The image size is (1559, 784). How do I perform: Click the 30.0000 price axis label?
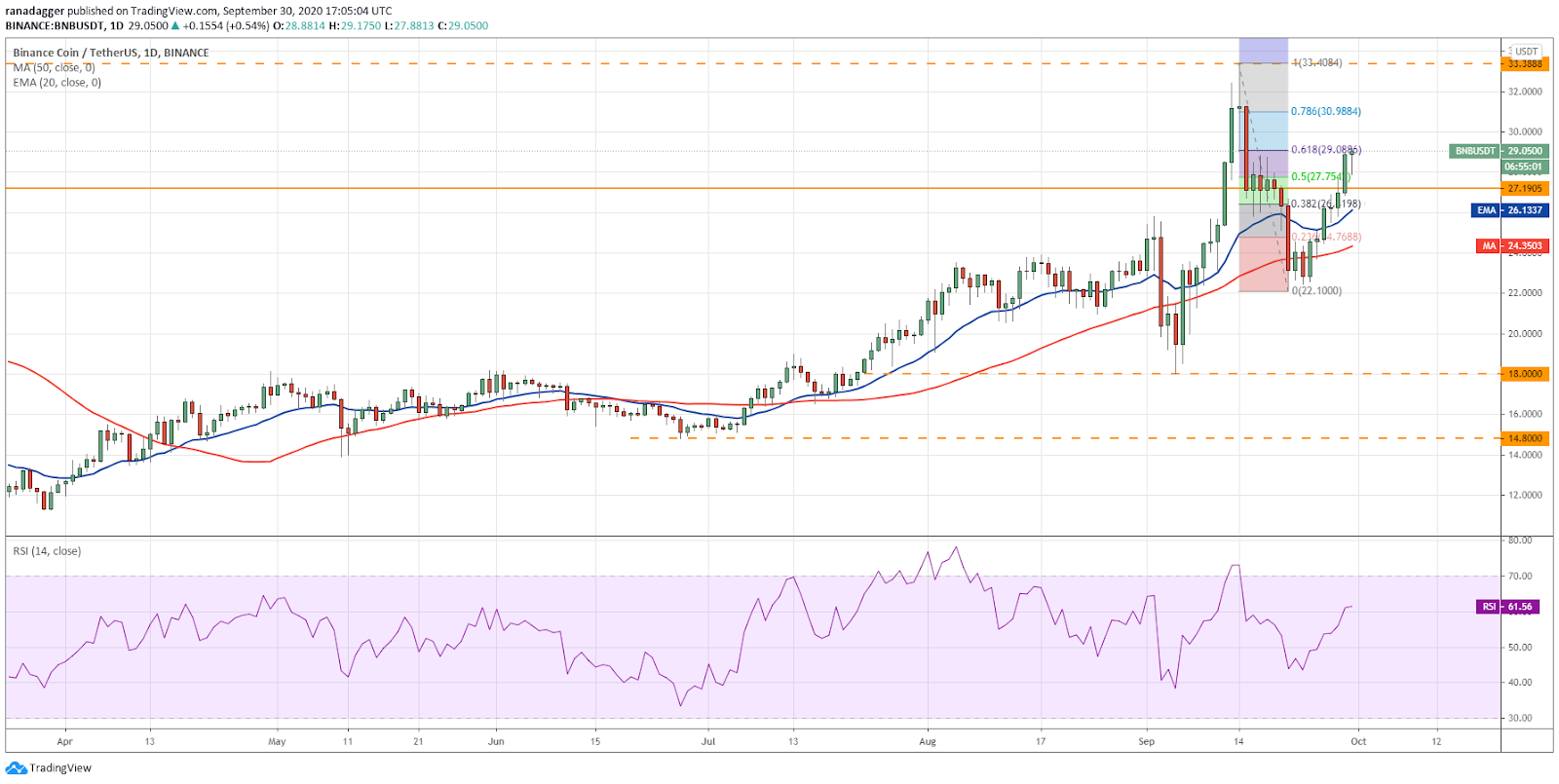pyautogui.click(x=1525, y=131)
